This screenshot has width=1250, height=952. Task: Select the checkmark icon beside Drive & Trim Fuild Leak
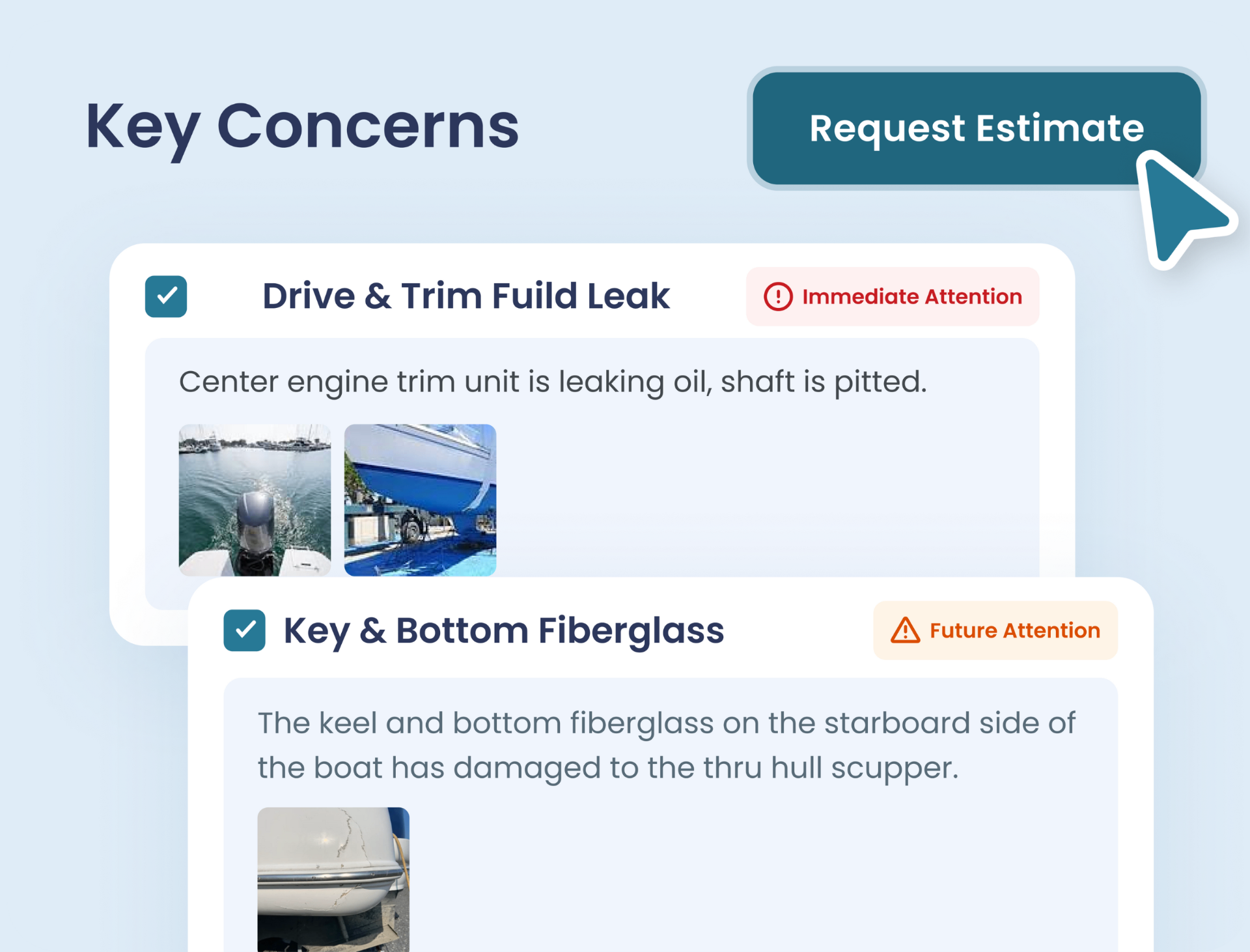point(165,296)
